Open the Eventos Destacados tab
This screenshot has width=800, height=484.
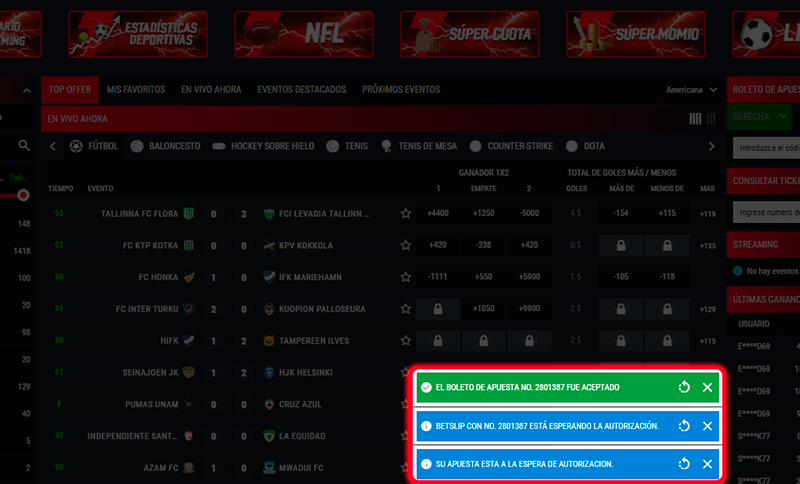[x=302, y=90]
